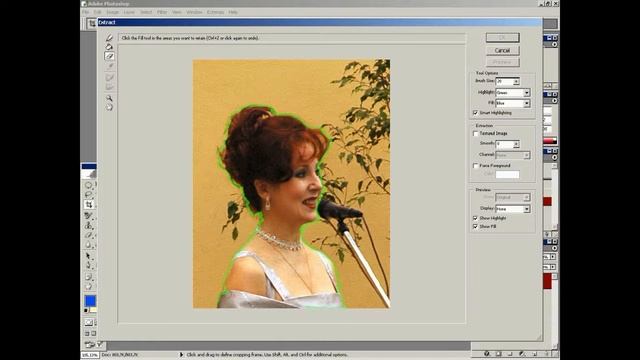Viewport: 640px width, 360px height.
Task: Select the Eraser tool in Extract dialog
Action: coord(109,56)
